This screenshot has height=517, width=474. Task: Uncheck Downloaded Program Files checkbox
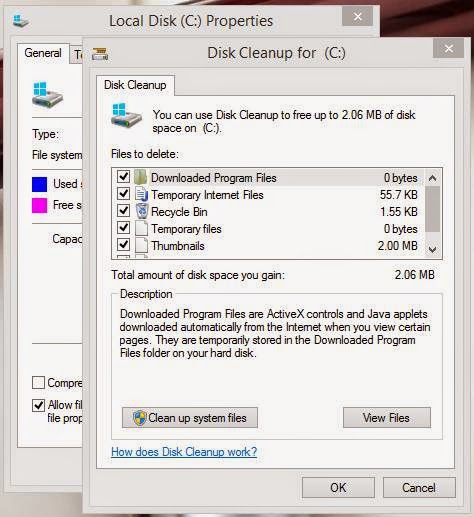tap(123, 176)
